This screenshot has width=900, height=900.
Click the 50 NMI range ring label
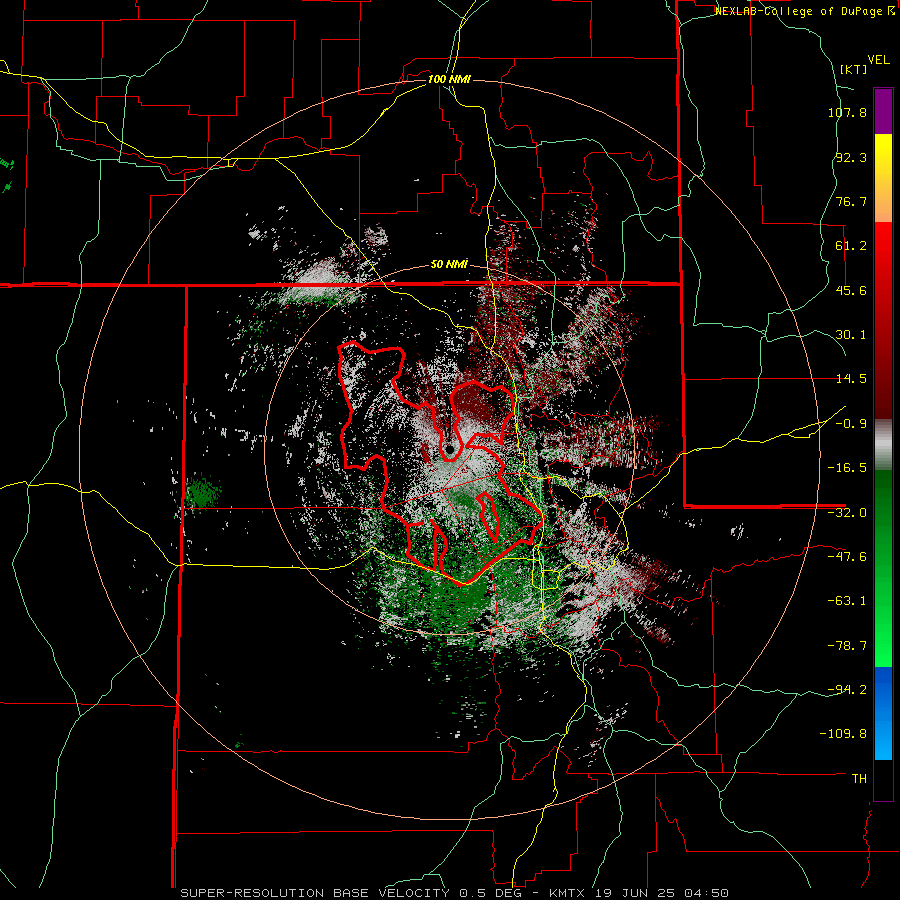click(449, 265)
